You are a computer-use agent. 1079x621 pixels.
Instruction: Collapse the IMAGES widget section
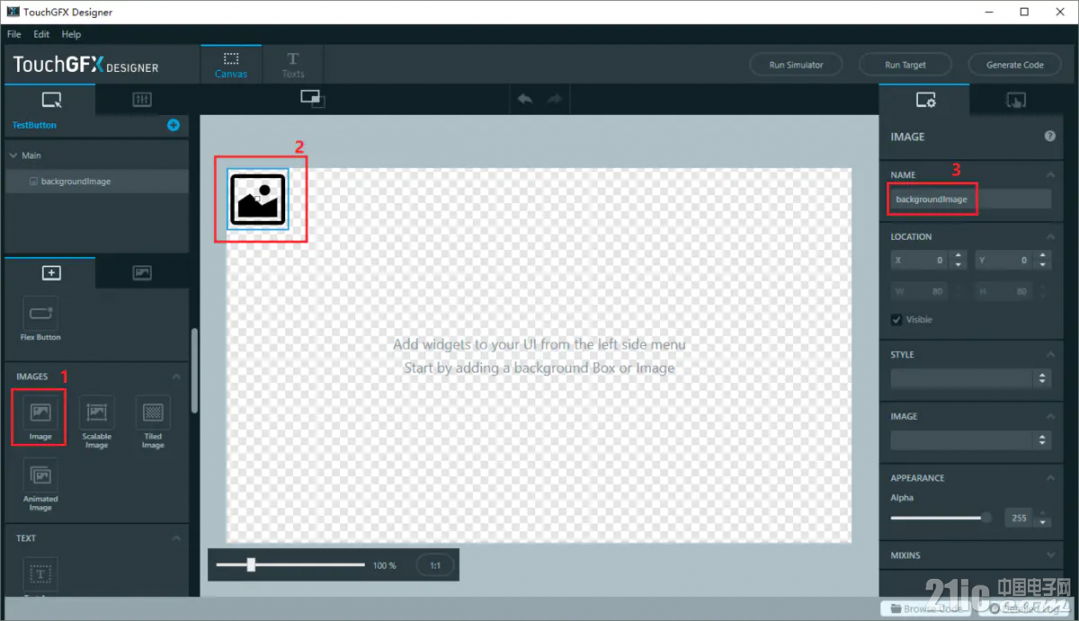176,377
